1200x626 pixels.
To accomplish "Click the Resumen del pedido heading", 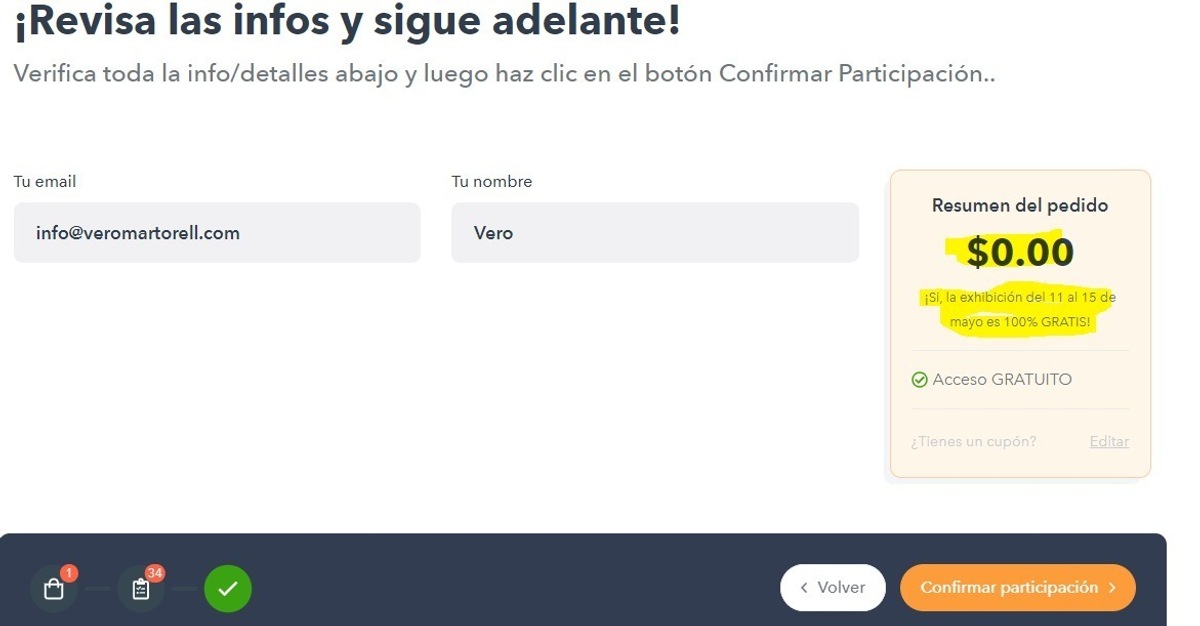I will pos(1020,205).
